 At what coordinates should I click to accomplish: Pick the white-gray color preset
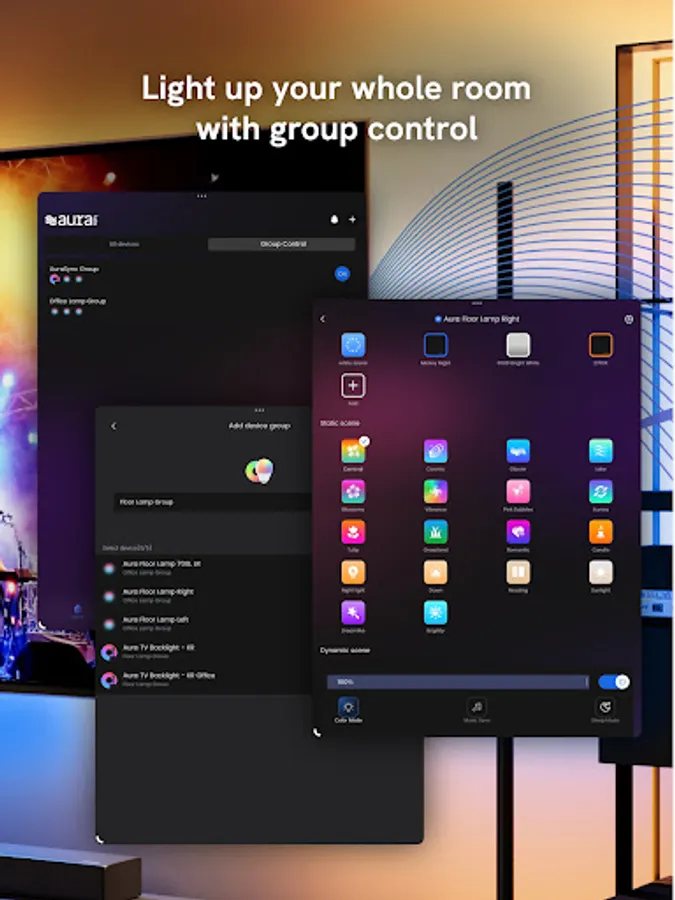click(x=518, y=345)
